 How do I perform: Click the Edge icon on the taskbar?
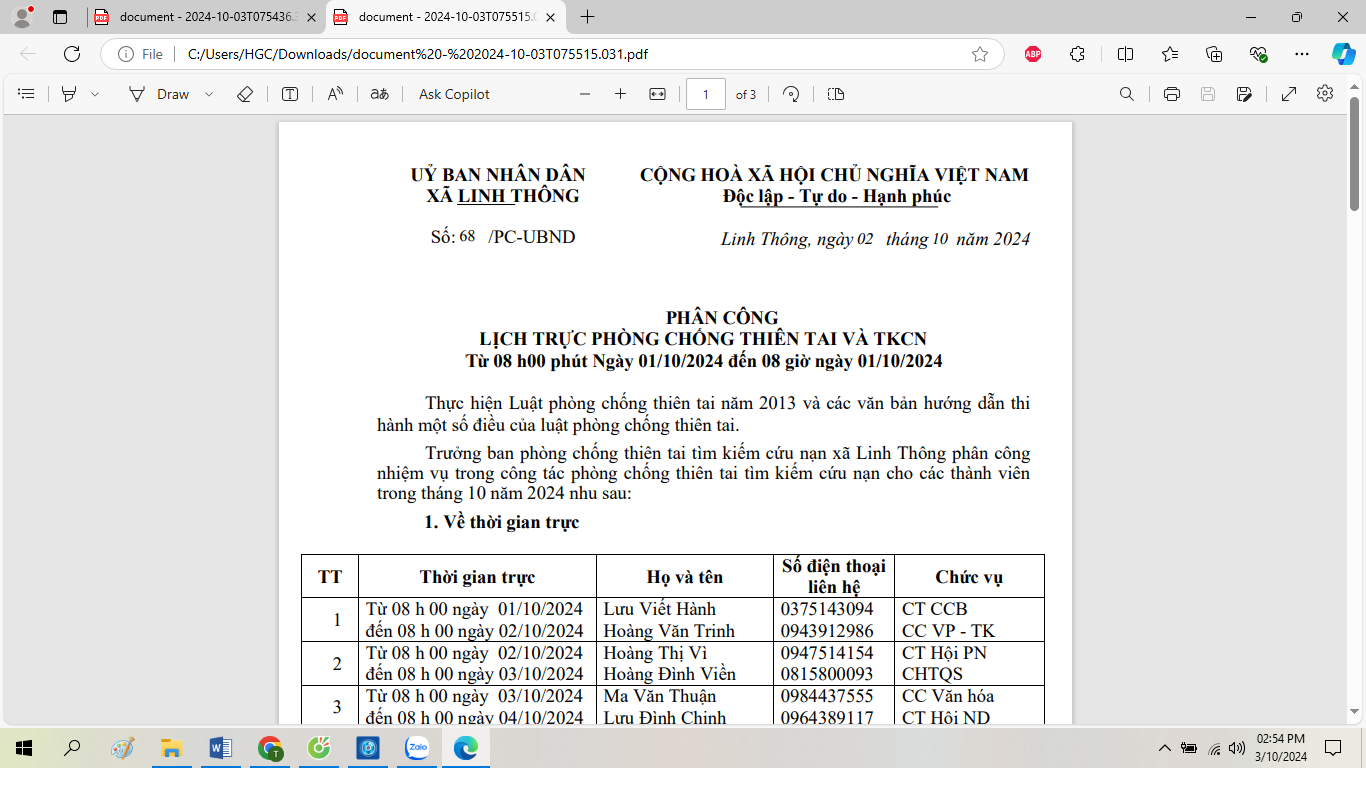tap(465, 747)
